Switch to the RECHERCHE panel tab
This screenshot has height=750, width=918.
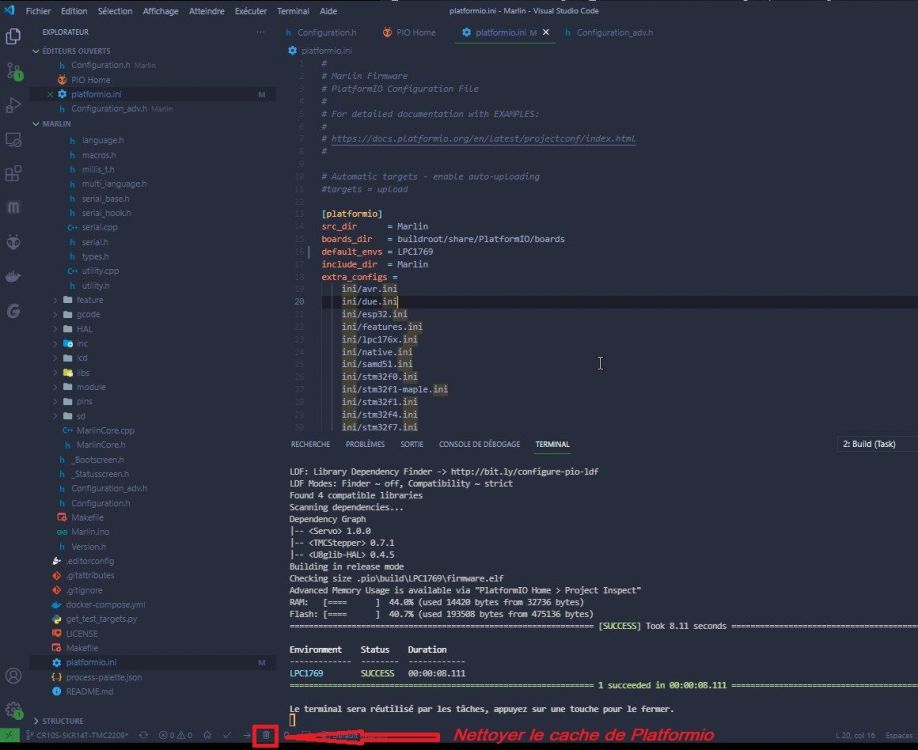[x=310, y=444]
